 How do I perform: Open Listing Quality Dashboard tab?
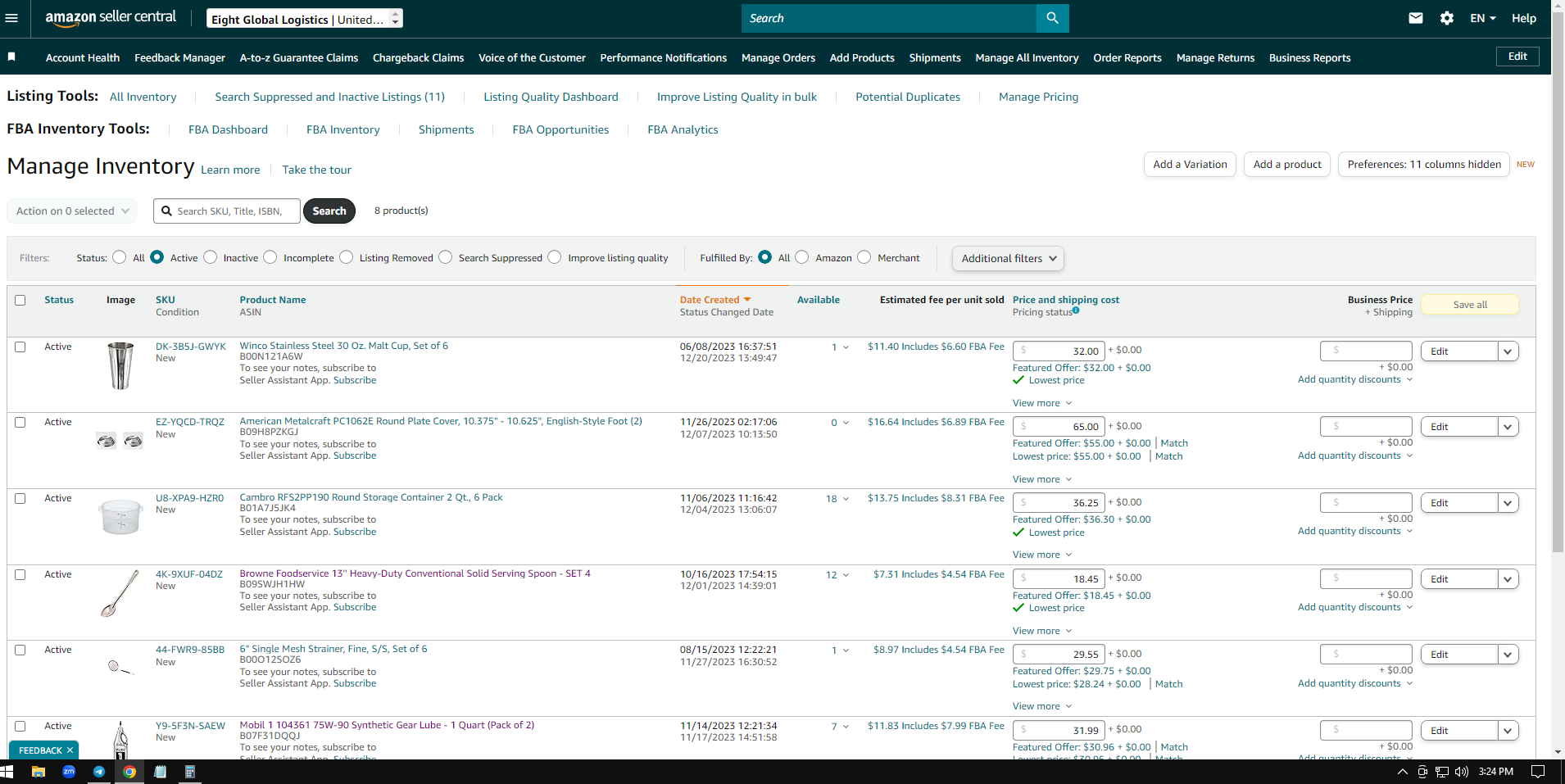pos(551,97)
